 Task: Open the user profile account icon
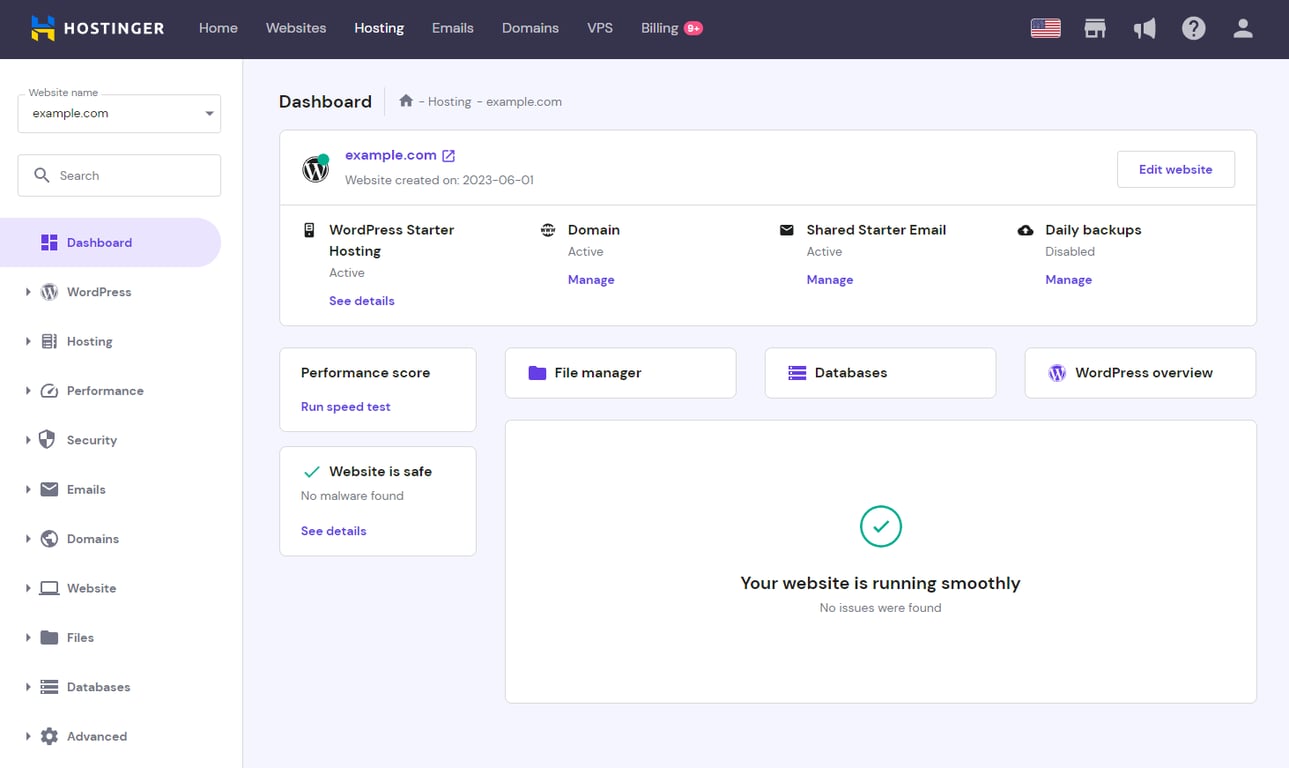click(x=1242, y=28)
